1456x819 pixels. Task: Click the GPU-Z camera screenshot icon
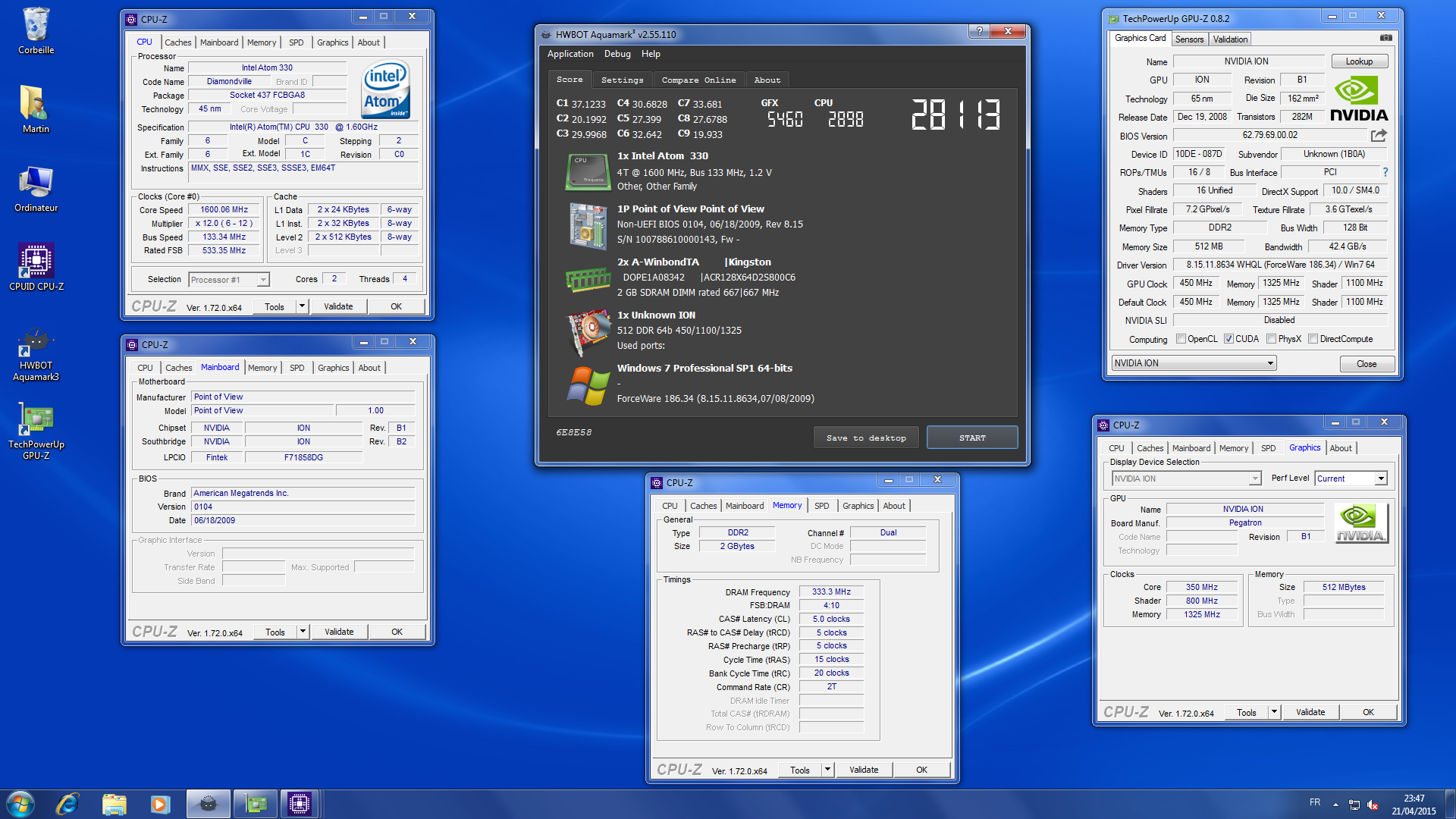click(x=1385, y=38)
